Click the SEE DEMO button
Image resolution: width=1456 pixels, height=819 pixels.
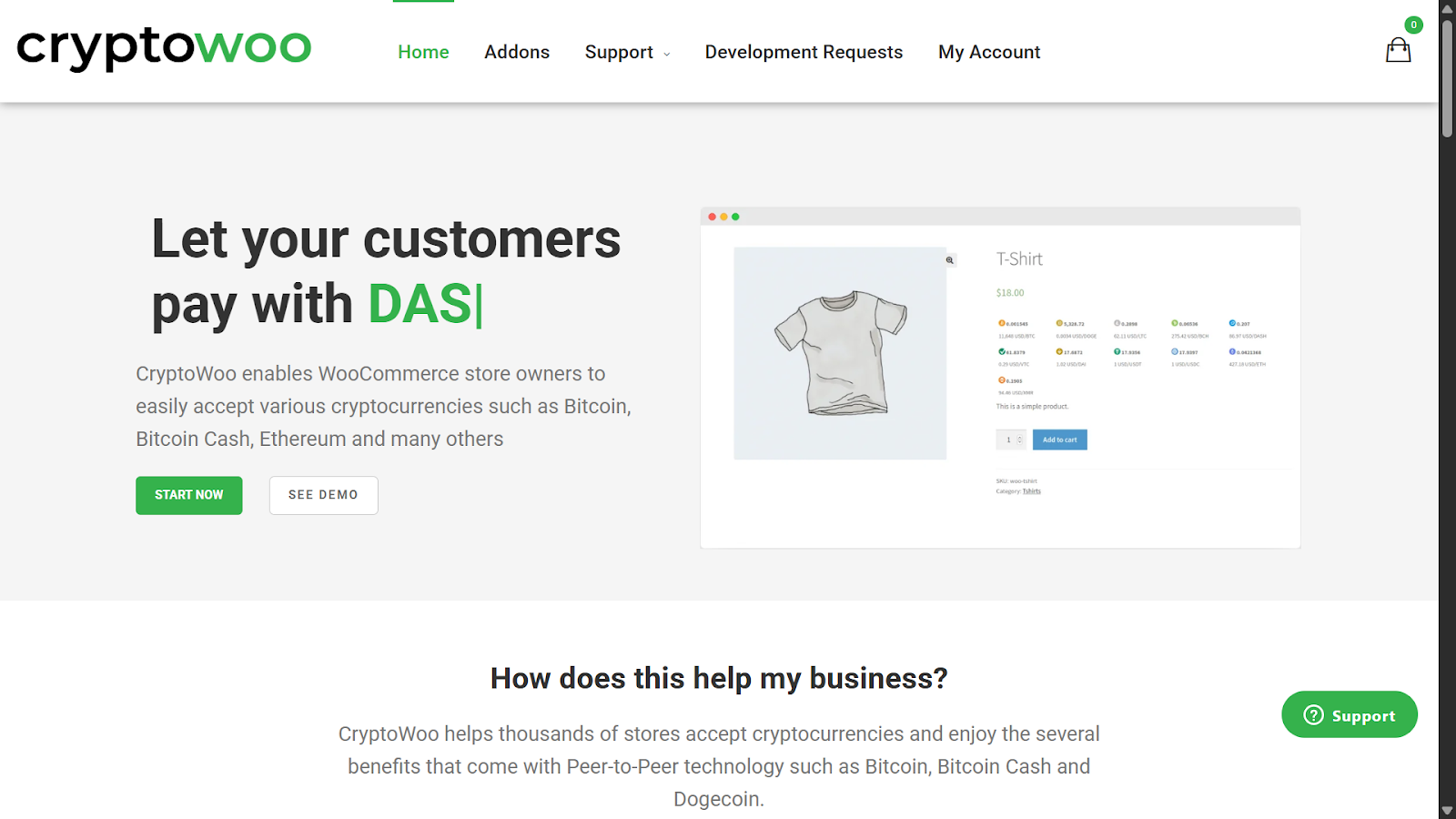tap(323, 495)
